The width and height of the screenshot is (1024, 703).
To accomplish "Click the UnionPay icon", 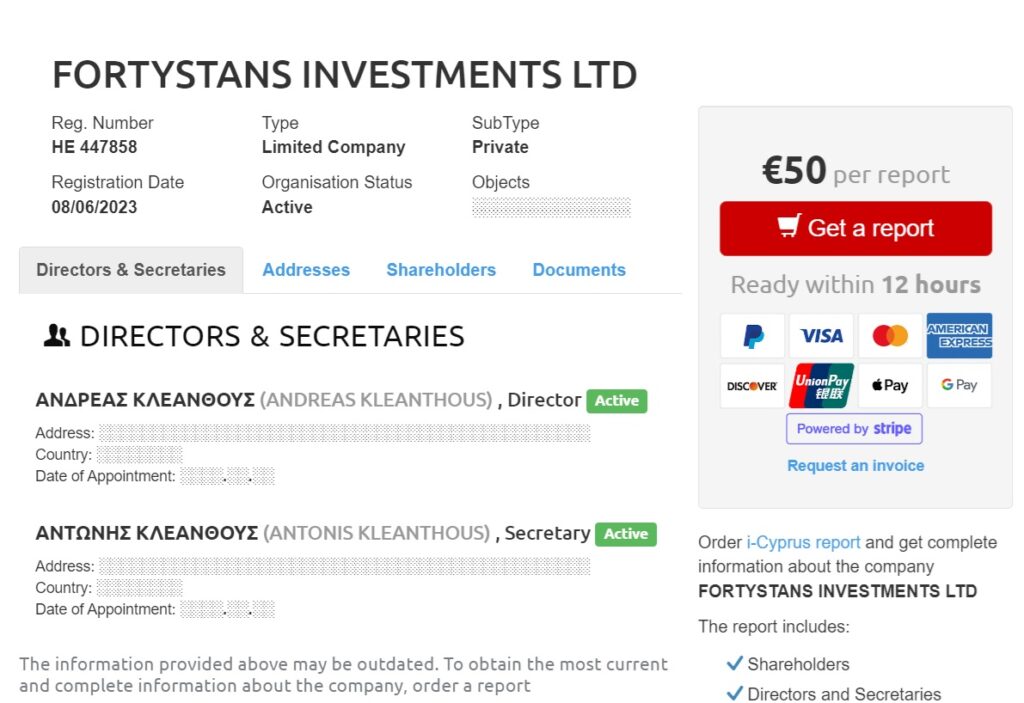I will click(822, 386).
